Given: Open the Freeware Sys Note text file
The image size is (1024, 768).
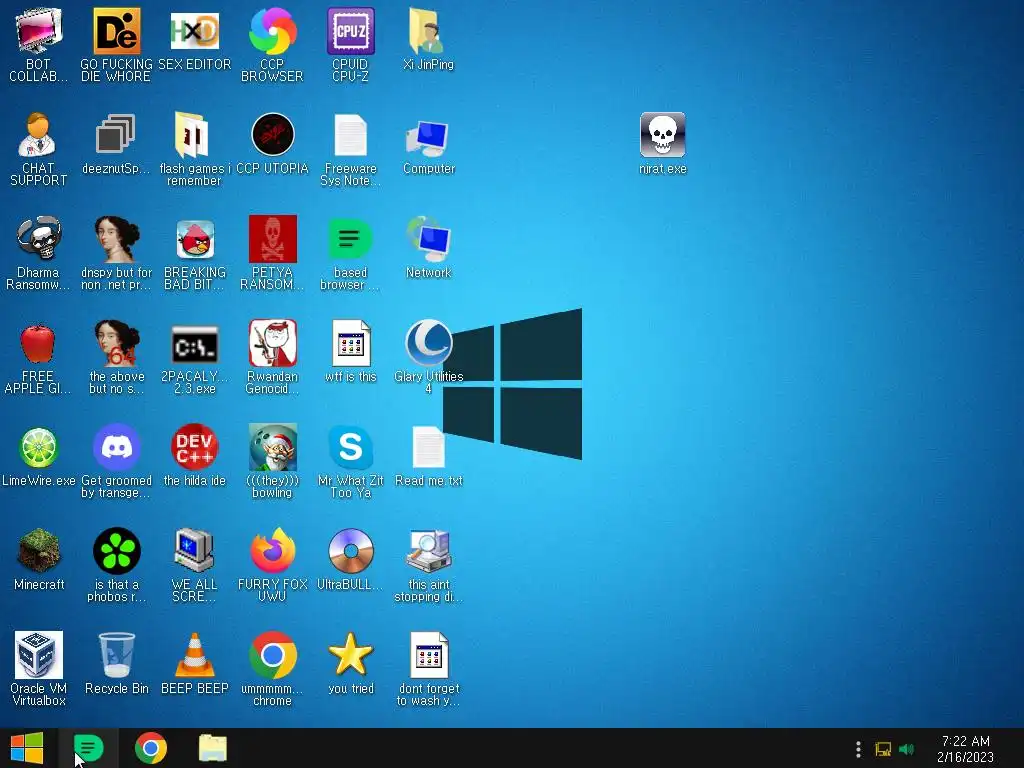Looking at the screenshot, I should pos(351,149).
